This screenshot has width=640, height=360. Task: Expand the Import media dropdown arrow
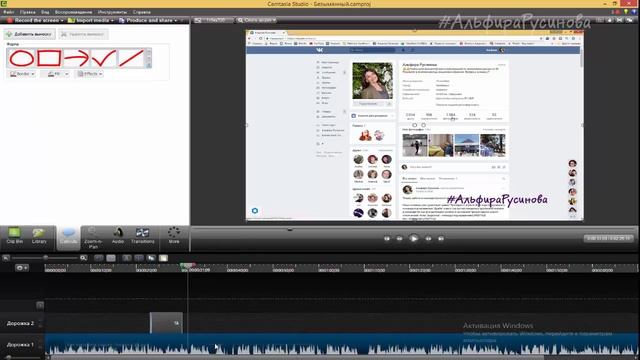pyautogui.click(x=112, y=20)
